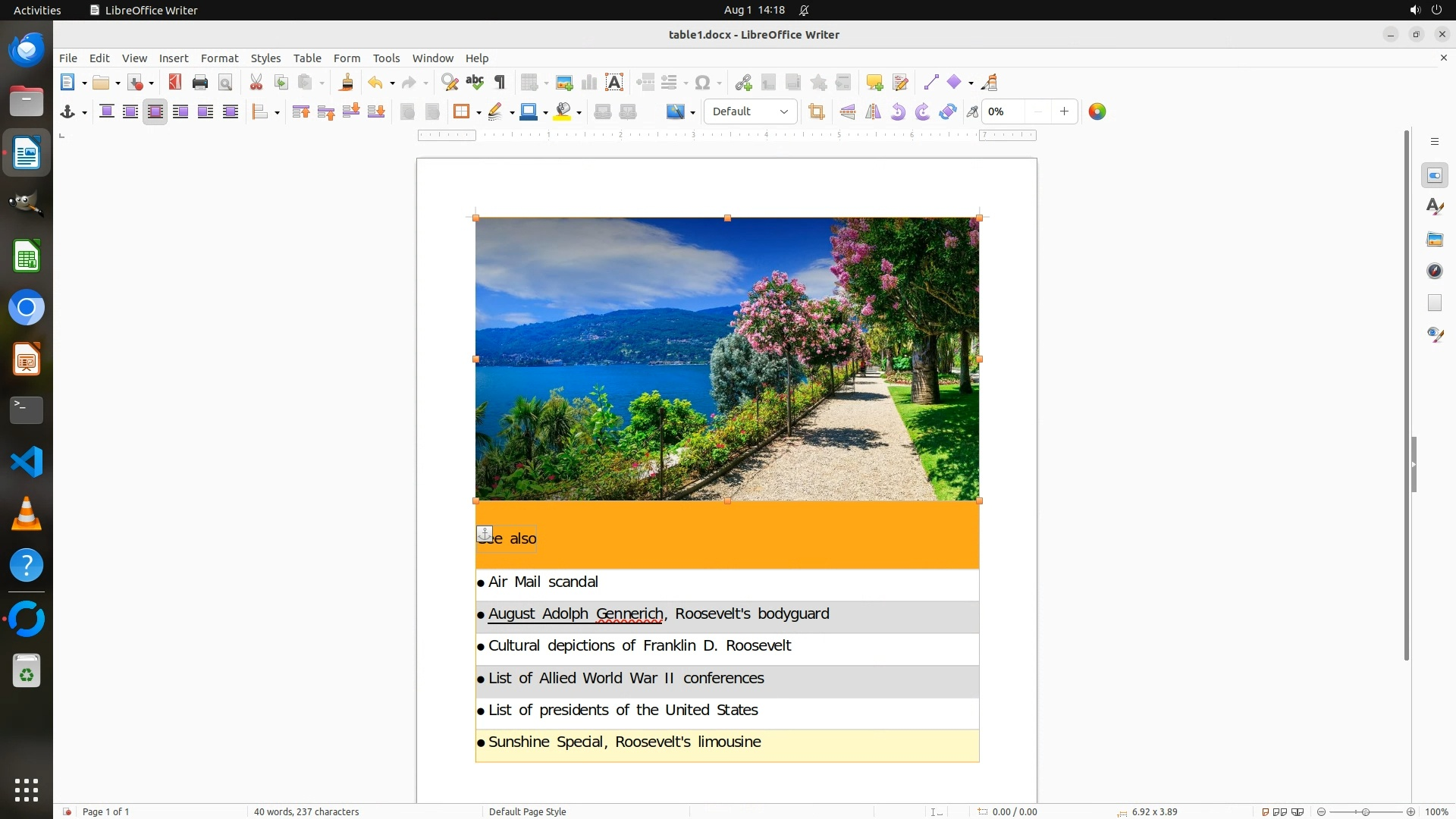
Task: Toggle formatting marks (pilcrow)
Action: [x=500, y=83]
